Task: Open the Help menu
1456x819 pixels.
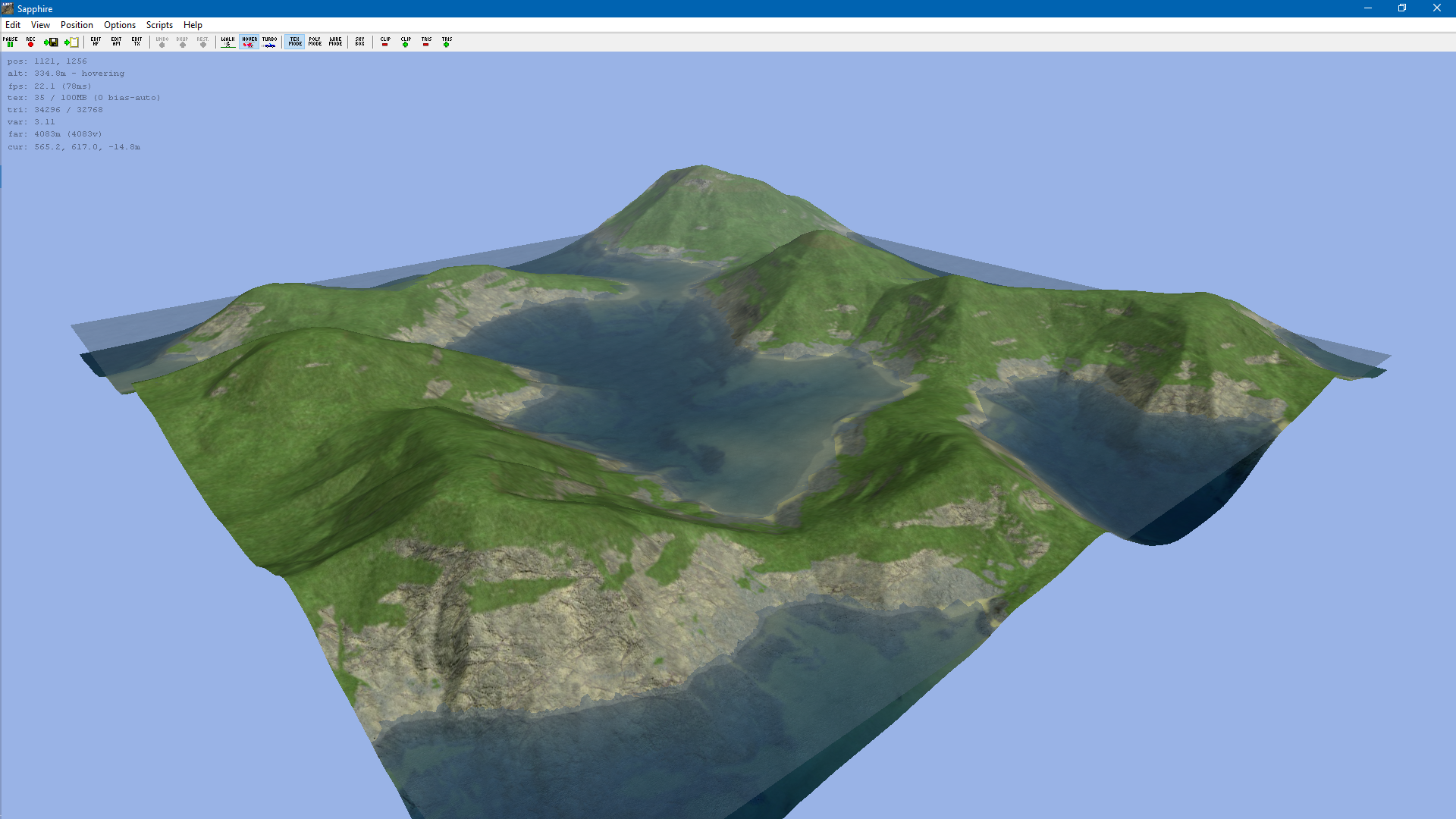Action: [193, 25]
